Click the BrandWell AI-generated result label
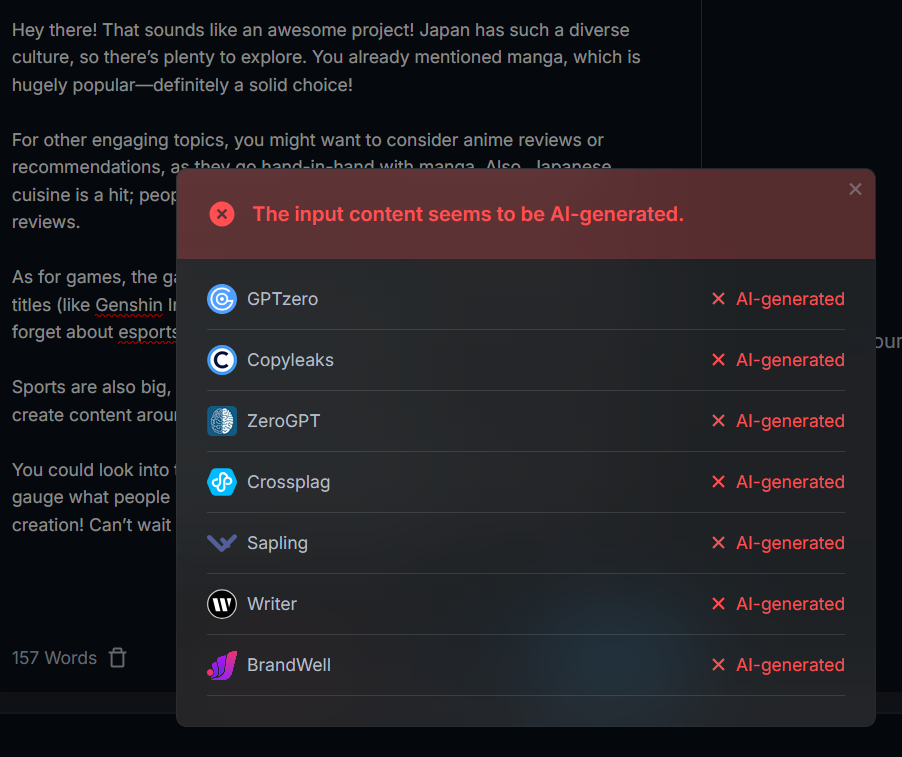This screenshot has height=757, width=902. 790,665
